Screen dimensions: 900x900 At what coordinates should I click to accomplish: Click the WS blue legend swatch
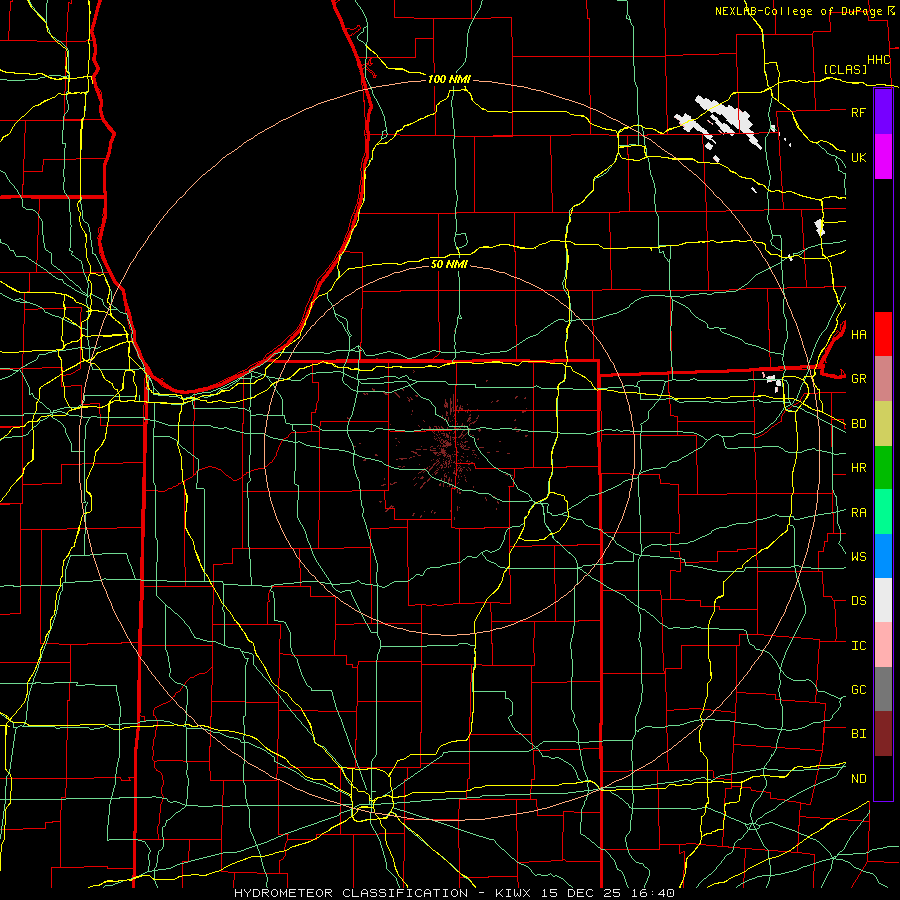tap(883, 556)
